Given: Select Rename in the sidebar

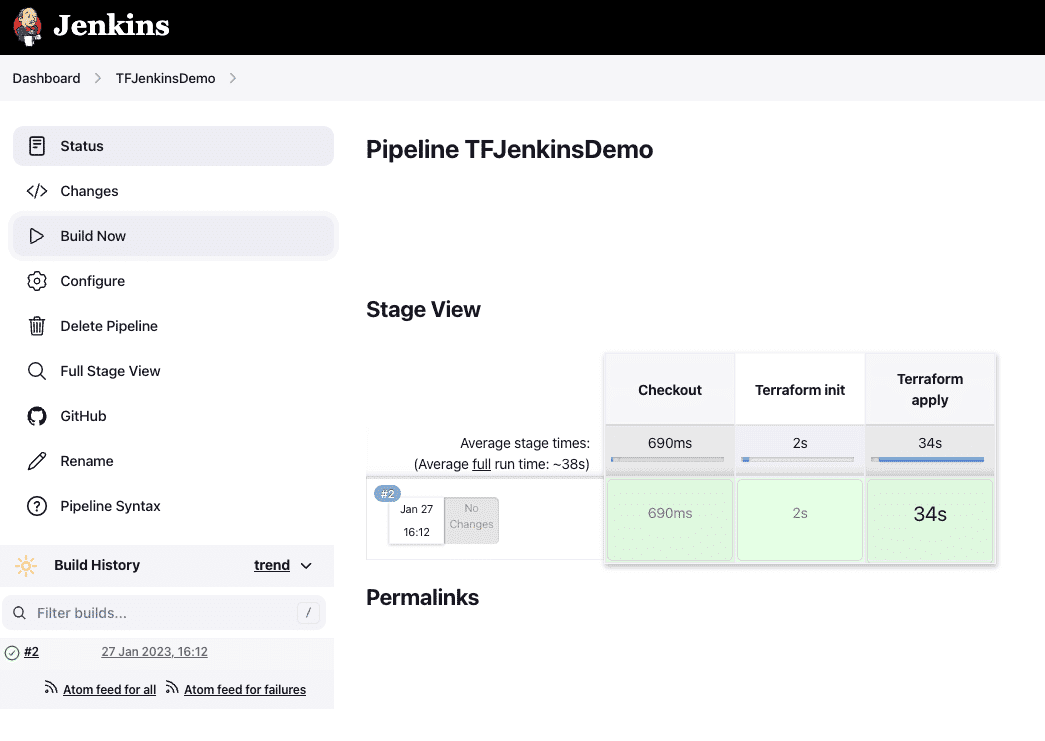Looking at the screenshot, I should coord(173,461).
